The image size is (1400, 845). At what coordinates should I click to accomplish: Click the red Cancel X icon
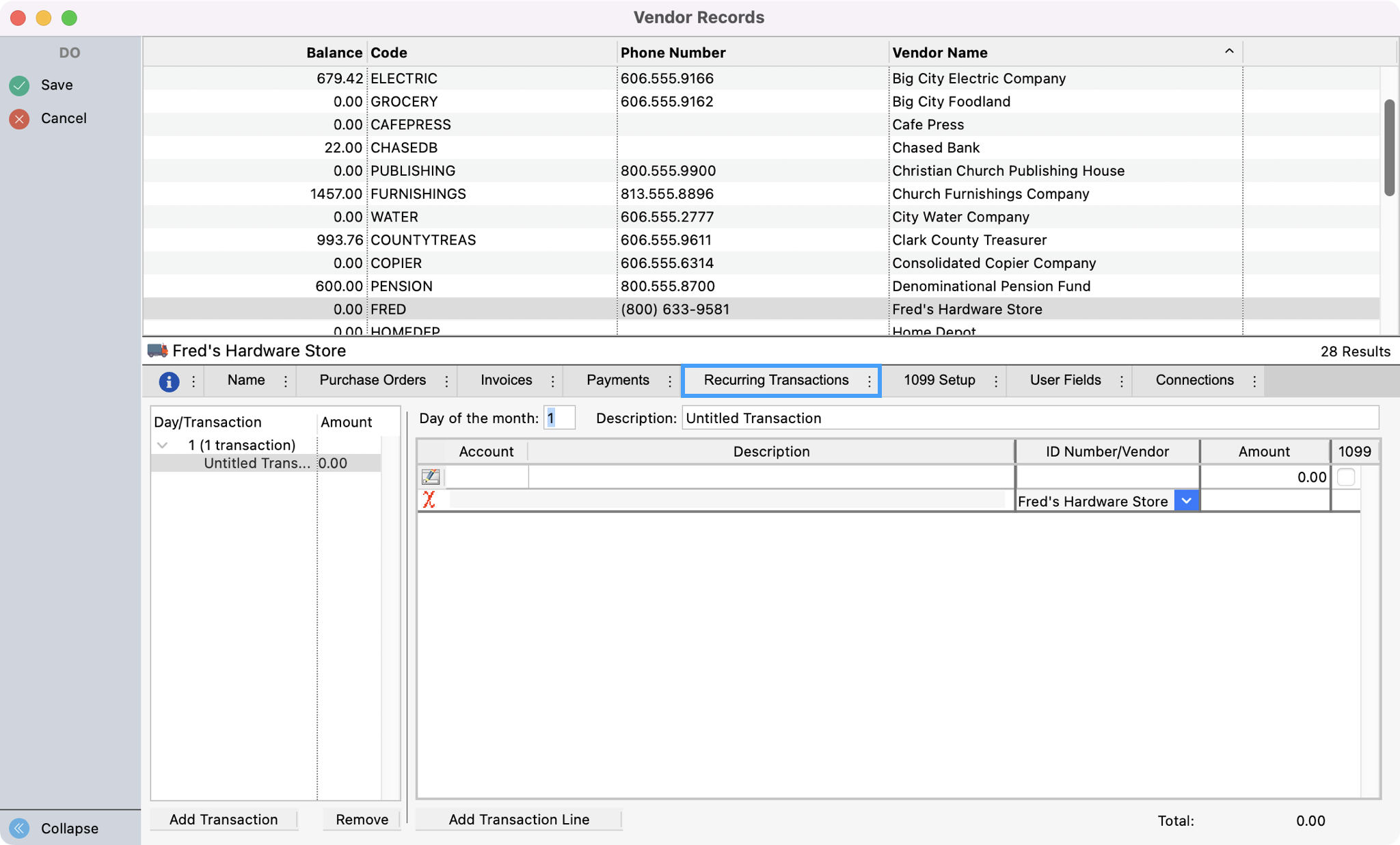[19, 119]
